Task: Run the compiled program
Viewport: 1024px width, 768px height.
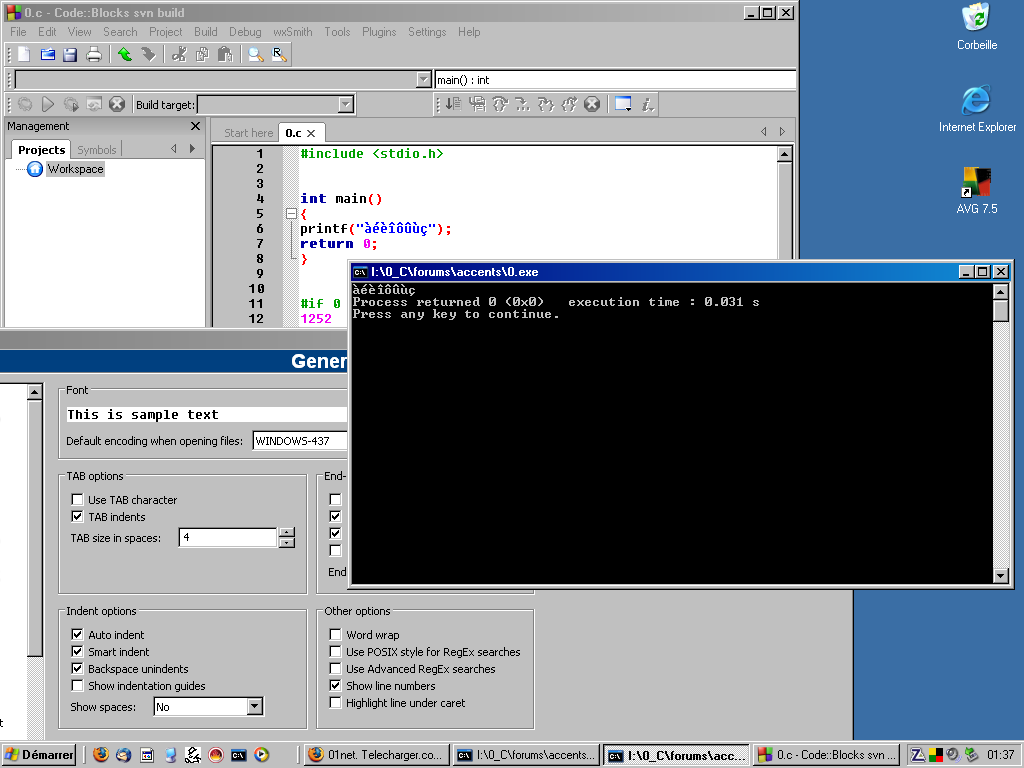Action: pos(48,103)
